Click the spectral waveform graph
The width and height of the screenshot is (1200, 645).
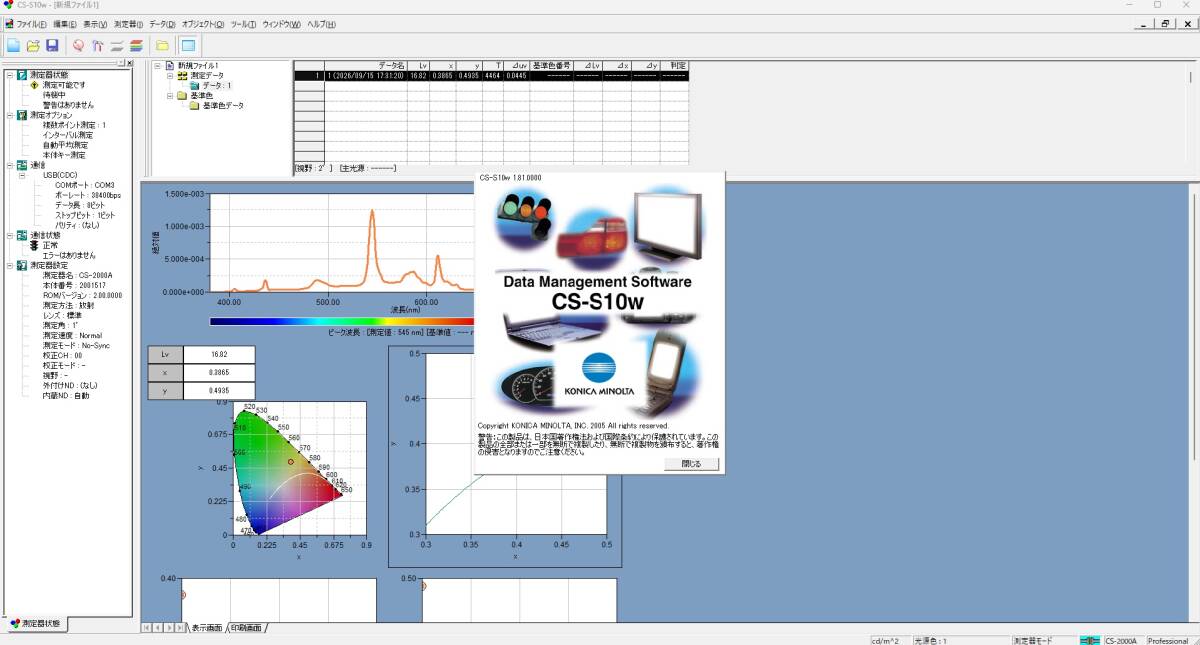pyautogui.click(x=342, y=243)
